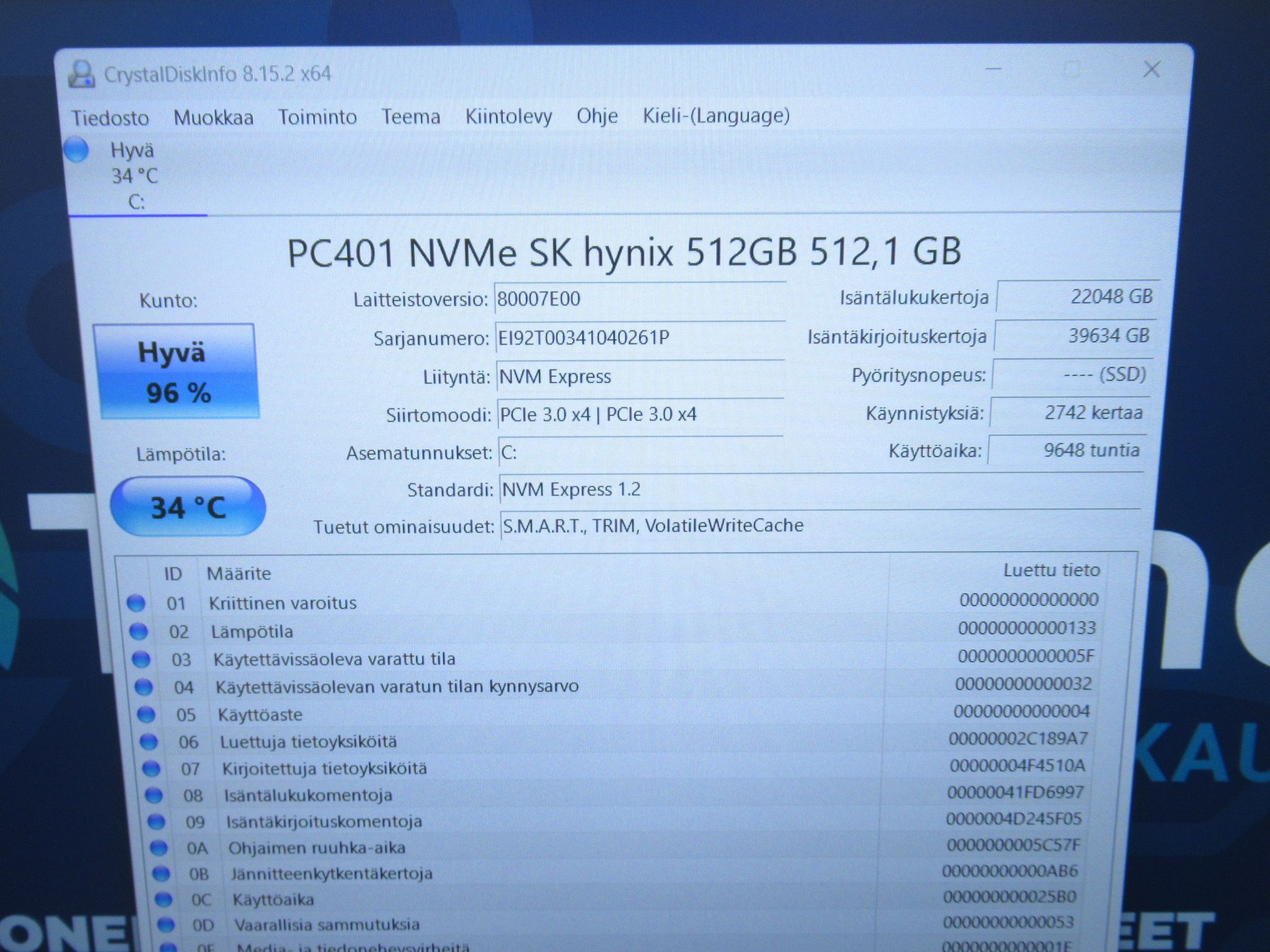Click the status orb for Isäntäkirjoituskomentoja row
Screen dimensions: 1270x952
(x=156, y=822)
